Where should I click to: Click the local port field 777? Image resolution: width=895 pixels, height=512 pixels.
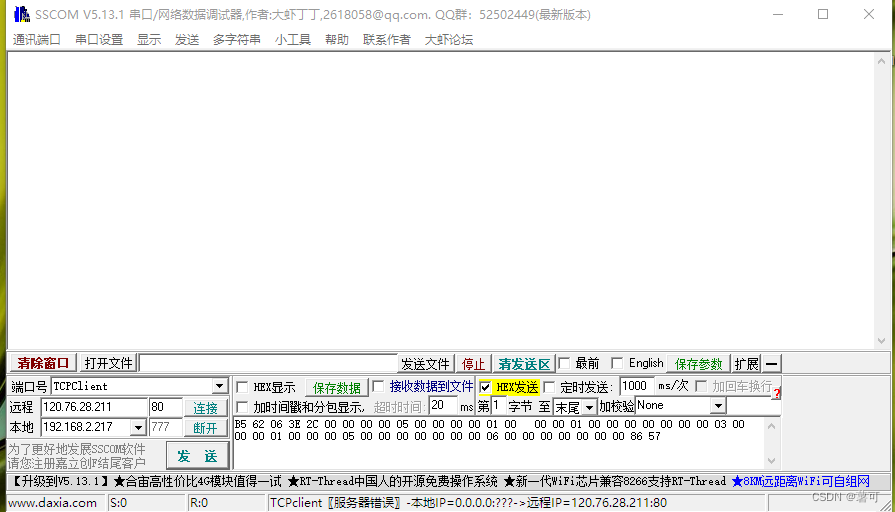coord(166,427)
